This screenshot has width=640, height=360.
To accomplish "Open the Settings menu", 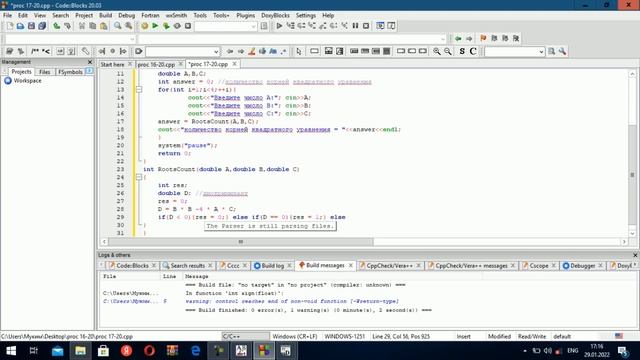I will 306,15.
